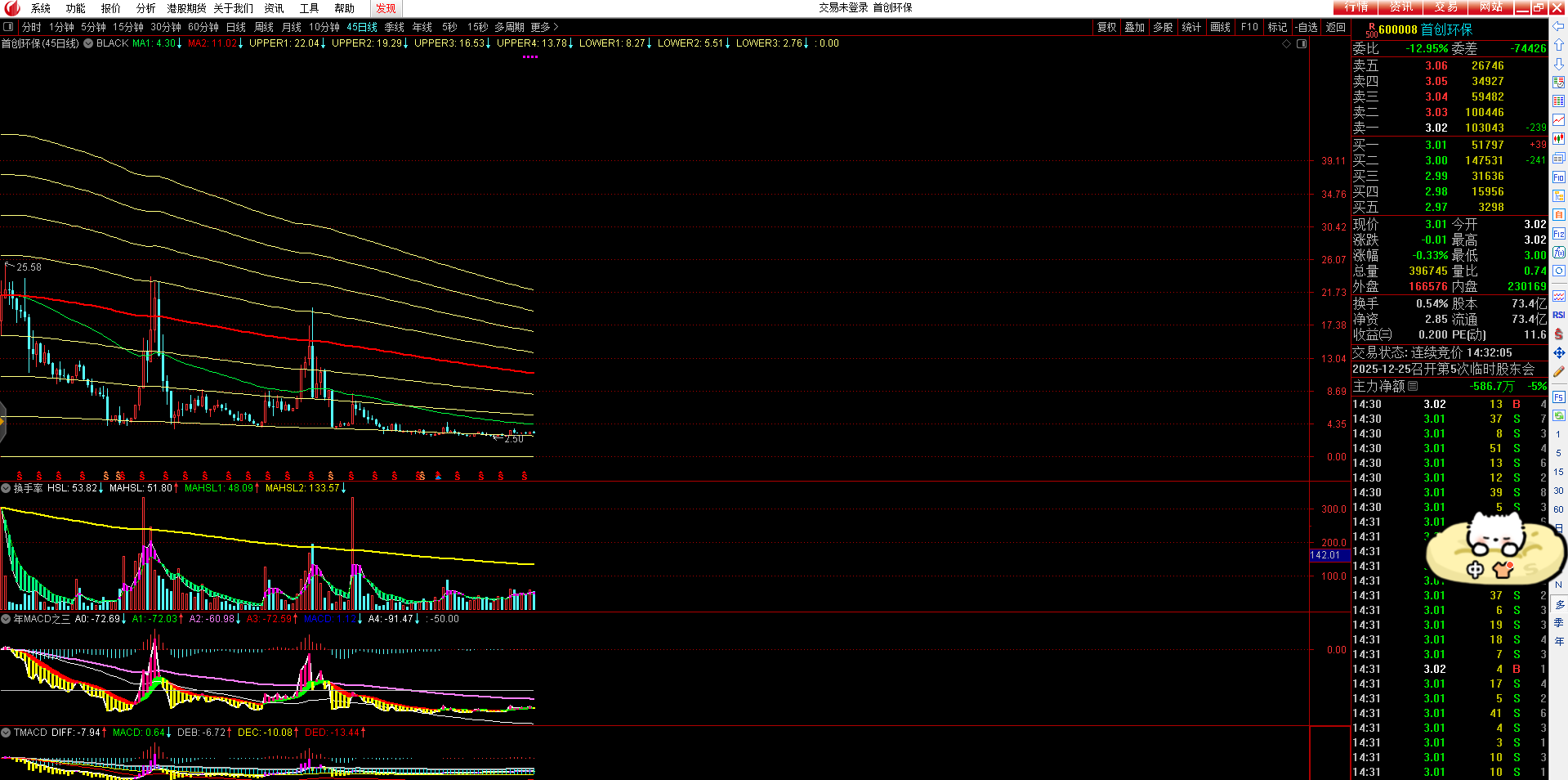1568x780 pixels.
Task: Select the pencil drawing tool icon
Action: (x=1558, y=371)
